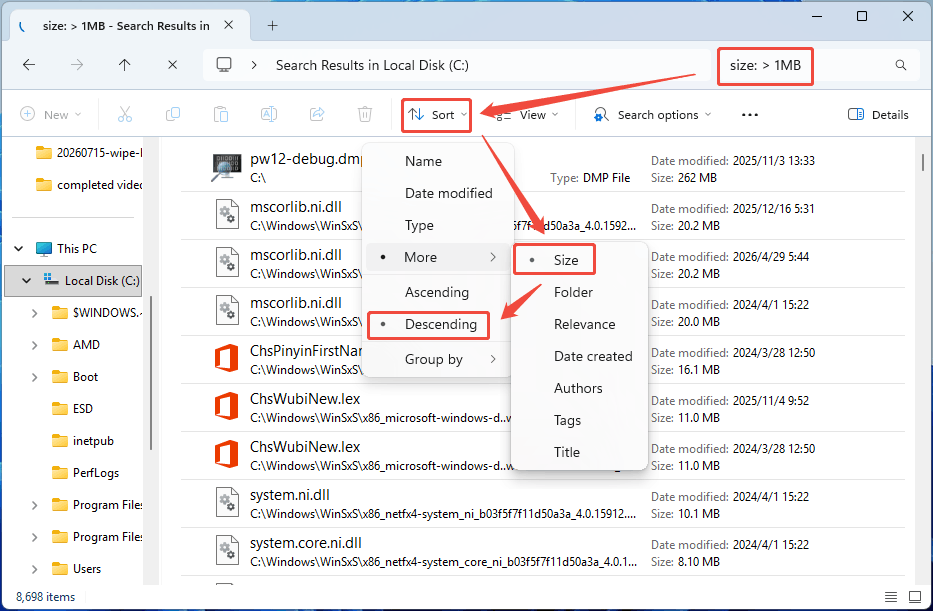Click the system.ni.dll file icon
This screenshot has height=611, width=933.
click(227, 503)
